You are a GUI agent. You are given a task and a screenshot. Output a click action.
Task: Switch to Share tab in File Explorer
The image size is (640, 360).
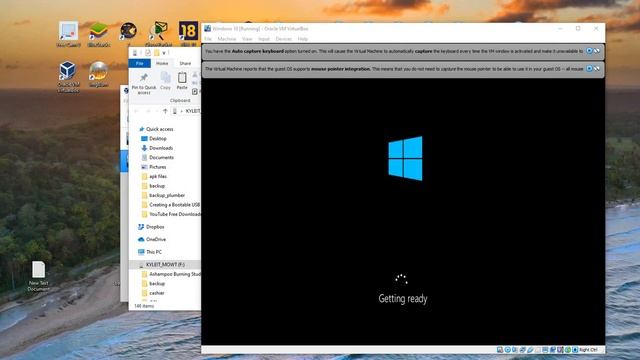coord(185,63)
